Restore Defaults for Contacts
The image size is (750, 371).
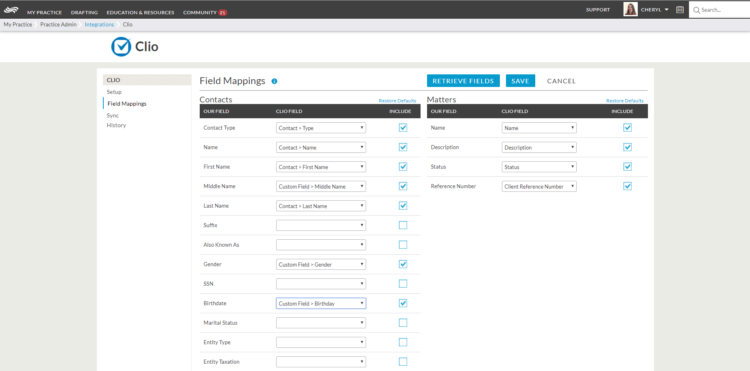tap(397, 101)
